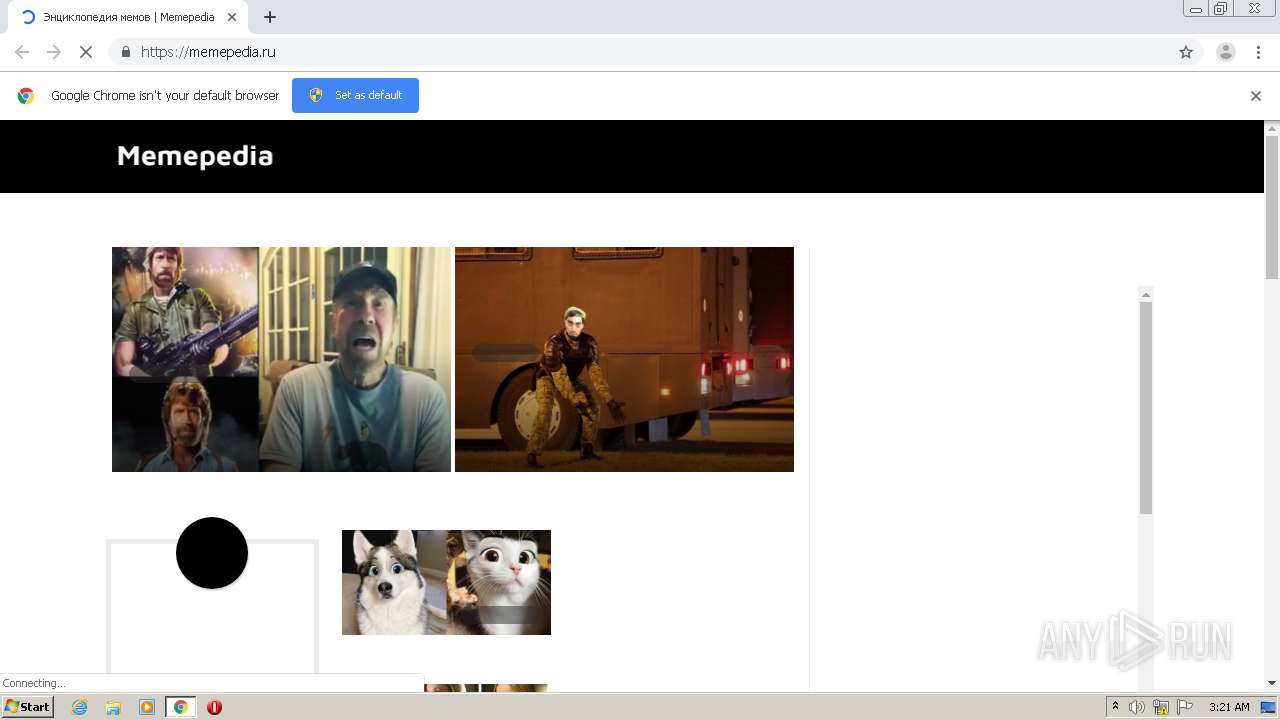Open a new browser tab
Screen dimensions: 1280x720
[x=270, y=17]
